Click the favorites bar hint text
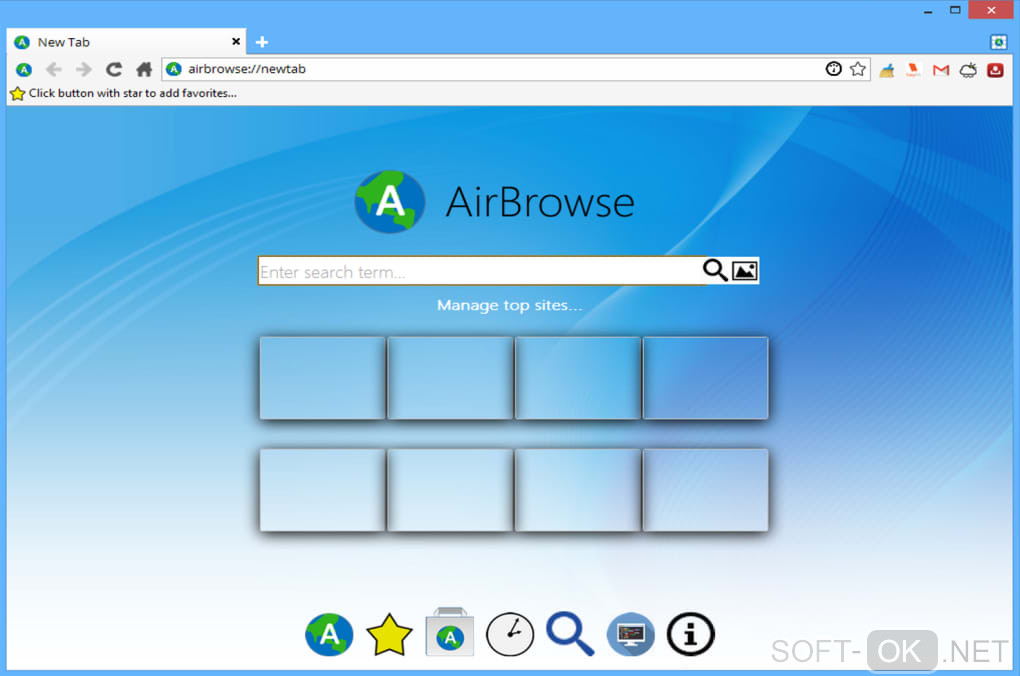This screenshot has height=676, width=1020. tap(133, 93)
